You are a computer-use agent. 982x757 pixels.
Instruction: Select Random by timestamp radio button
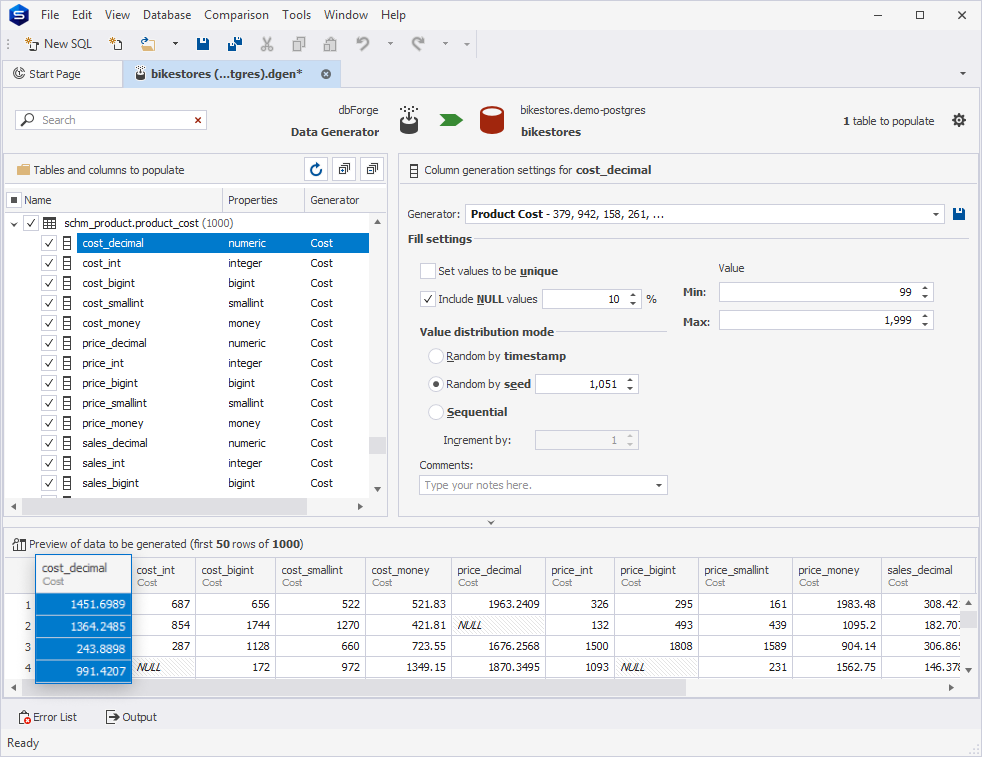(x=436, y=356)
